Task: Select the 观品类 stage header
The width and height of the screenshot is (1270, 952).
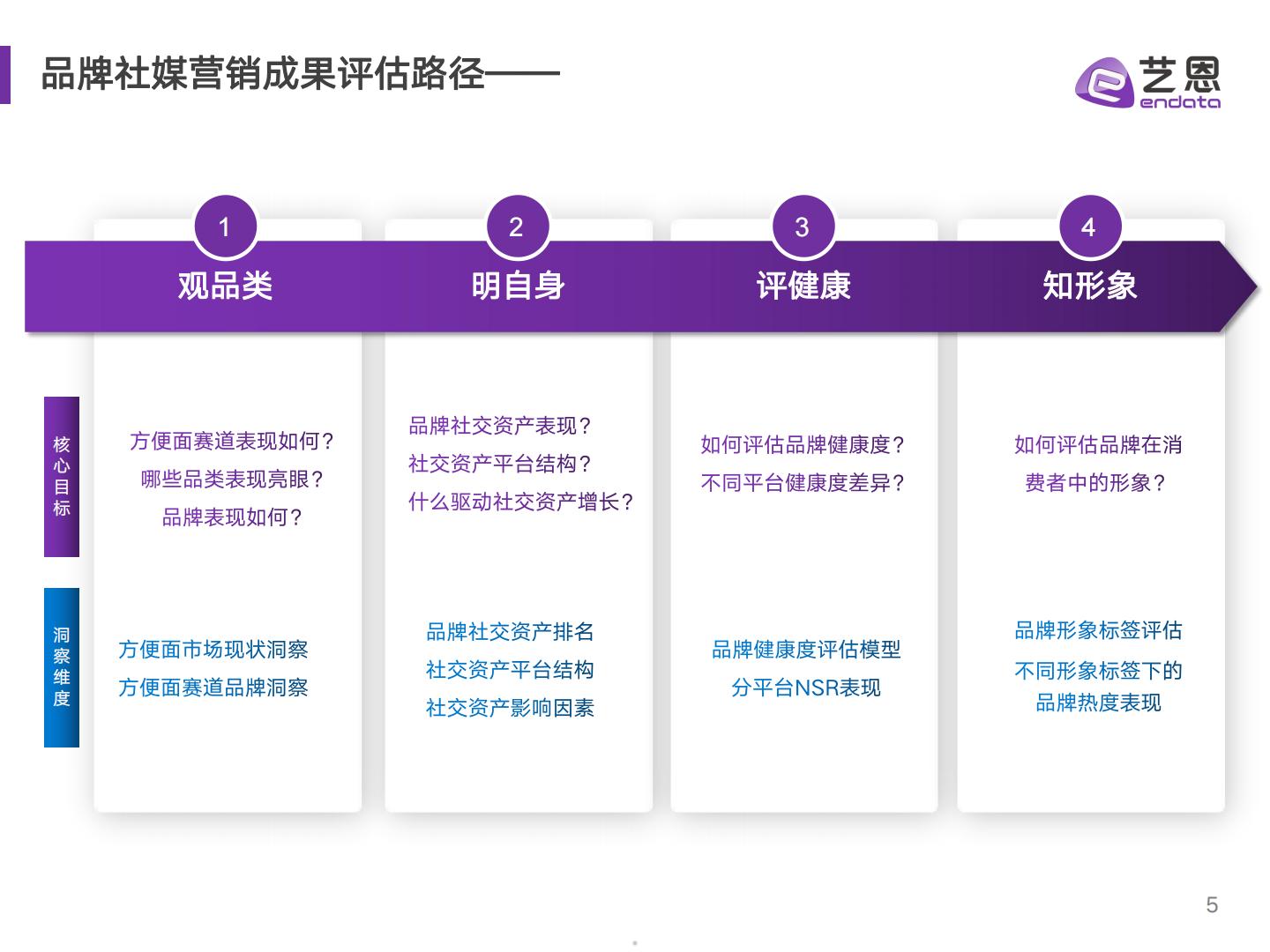Action: [227, 286]
